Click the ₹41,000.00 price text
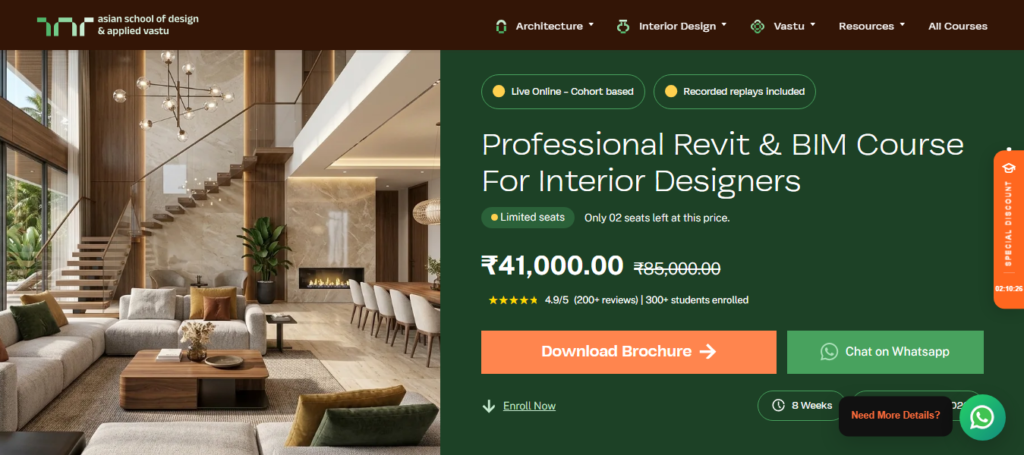This screenshot has width=1024, height=455. (x=552, y=265)
